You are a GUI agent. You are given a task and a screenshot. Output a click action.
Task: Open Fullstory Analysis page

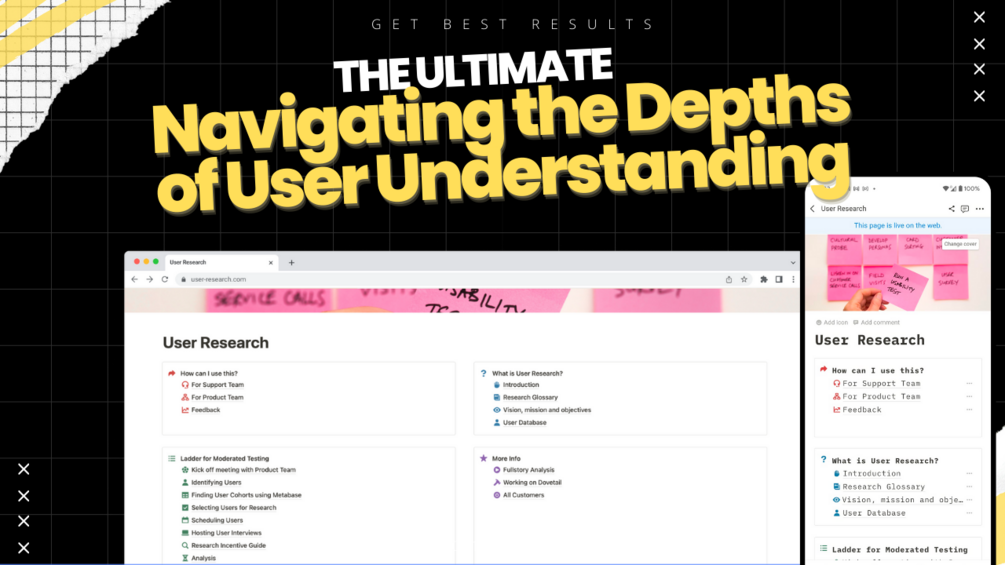click(528, 470)
